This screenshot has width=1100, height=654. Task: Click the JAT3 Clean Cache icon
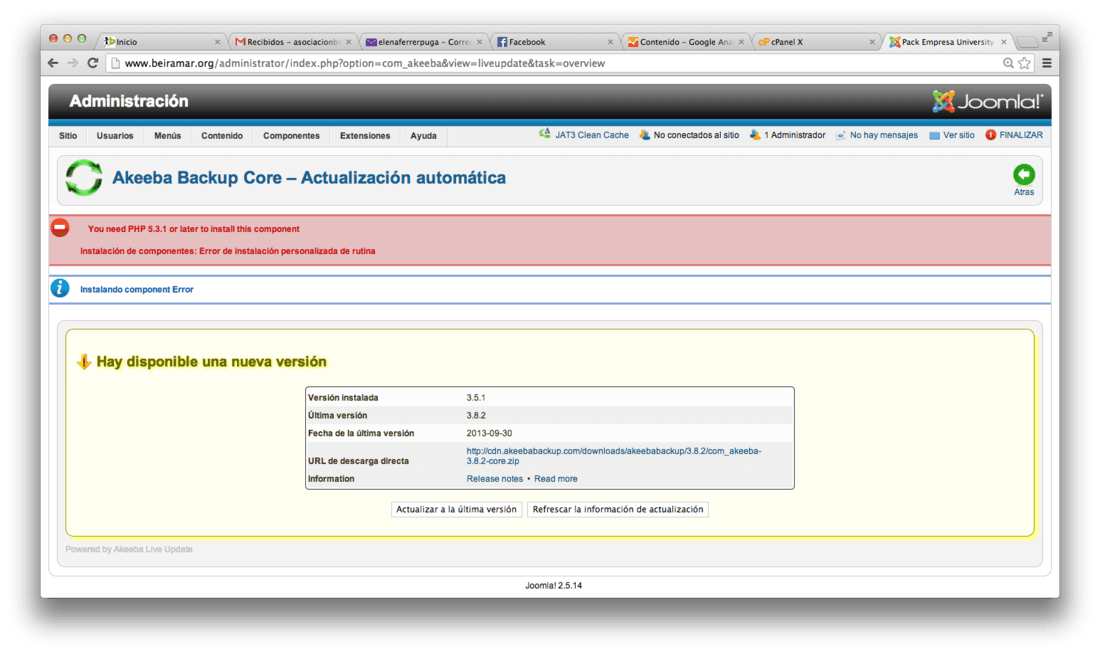click(544, 134)
